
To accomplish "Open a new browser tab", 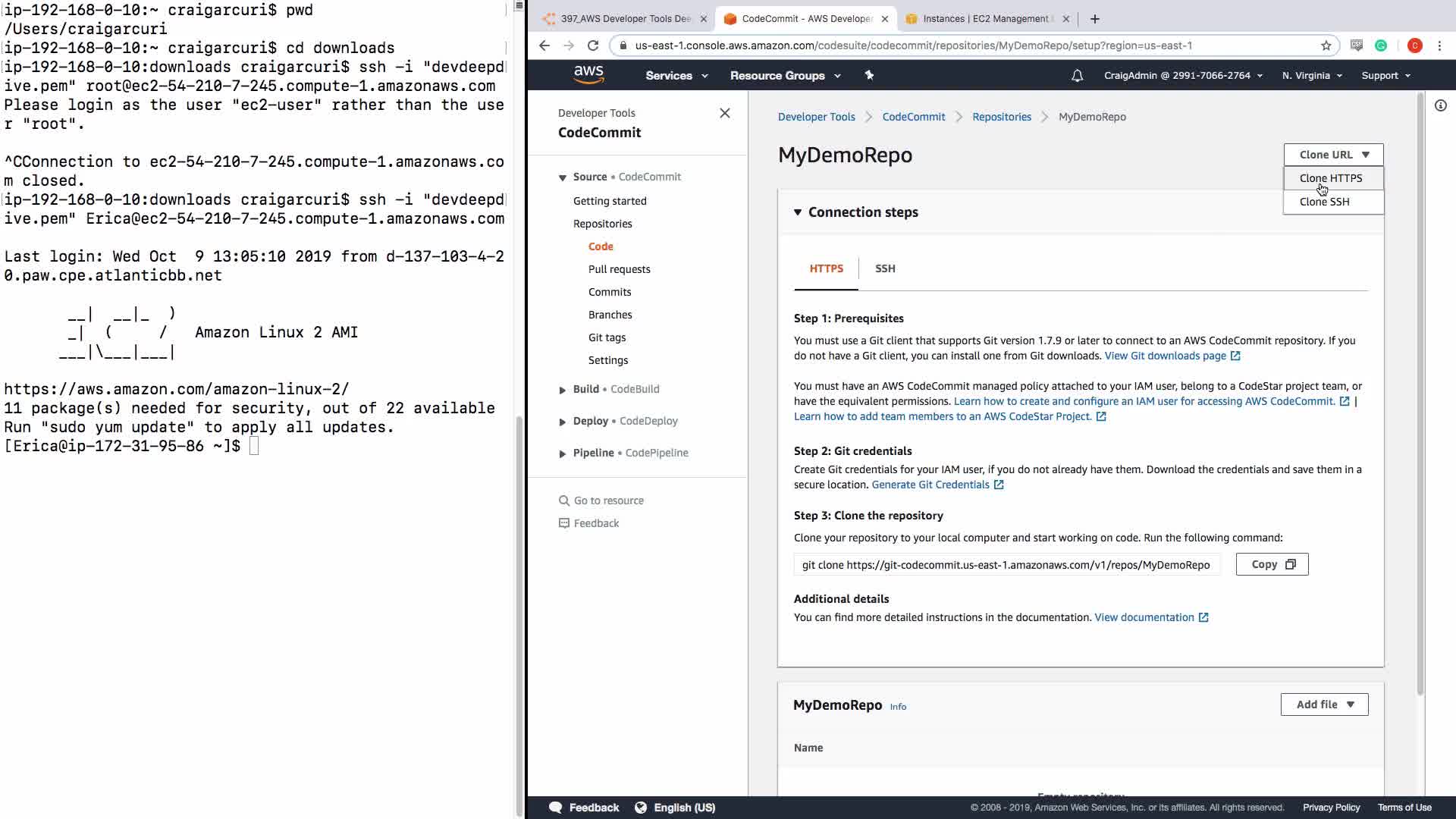I will pyautogui.click(x=1094, y=19).
